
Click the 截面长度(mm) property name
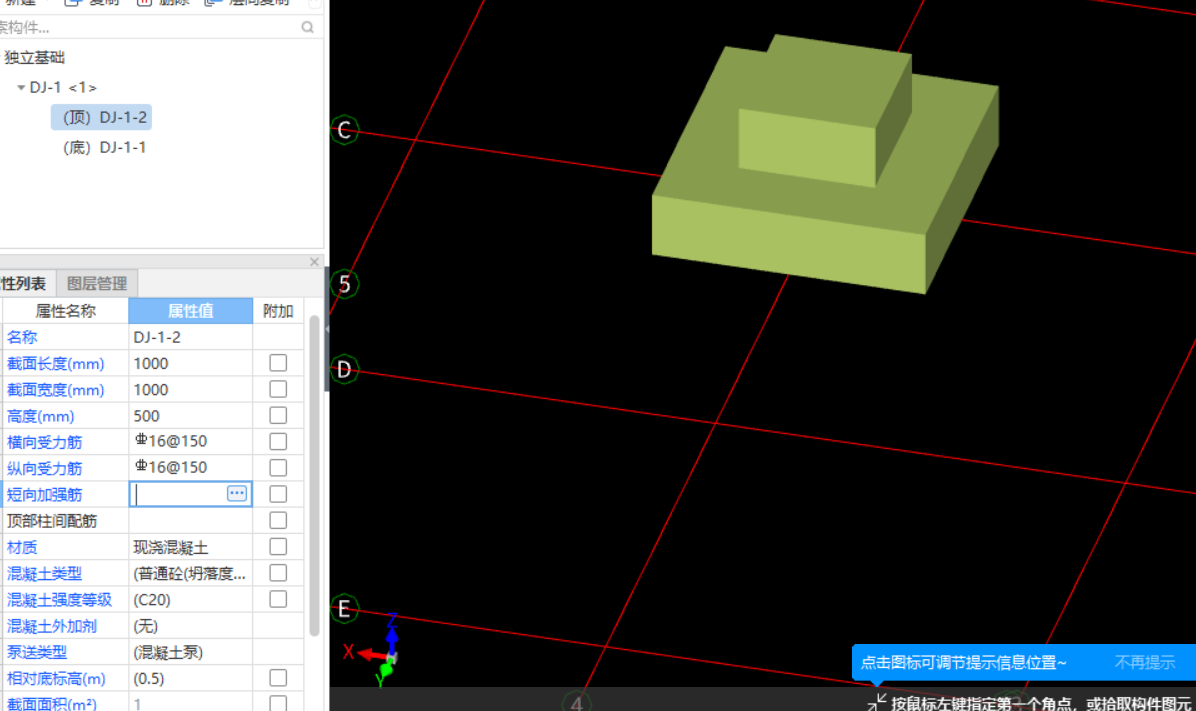click(x=56, y=364)
